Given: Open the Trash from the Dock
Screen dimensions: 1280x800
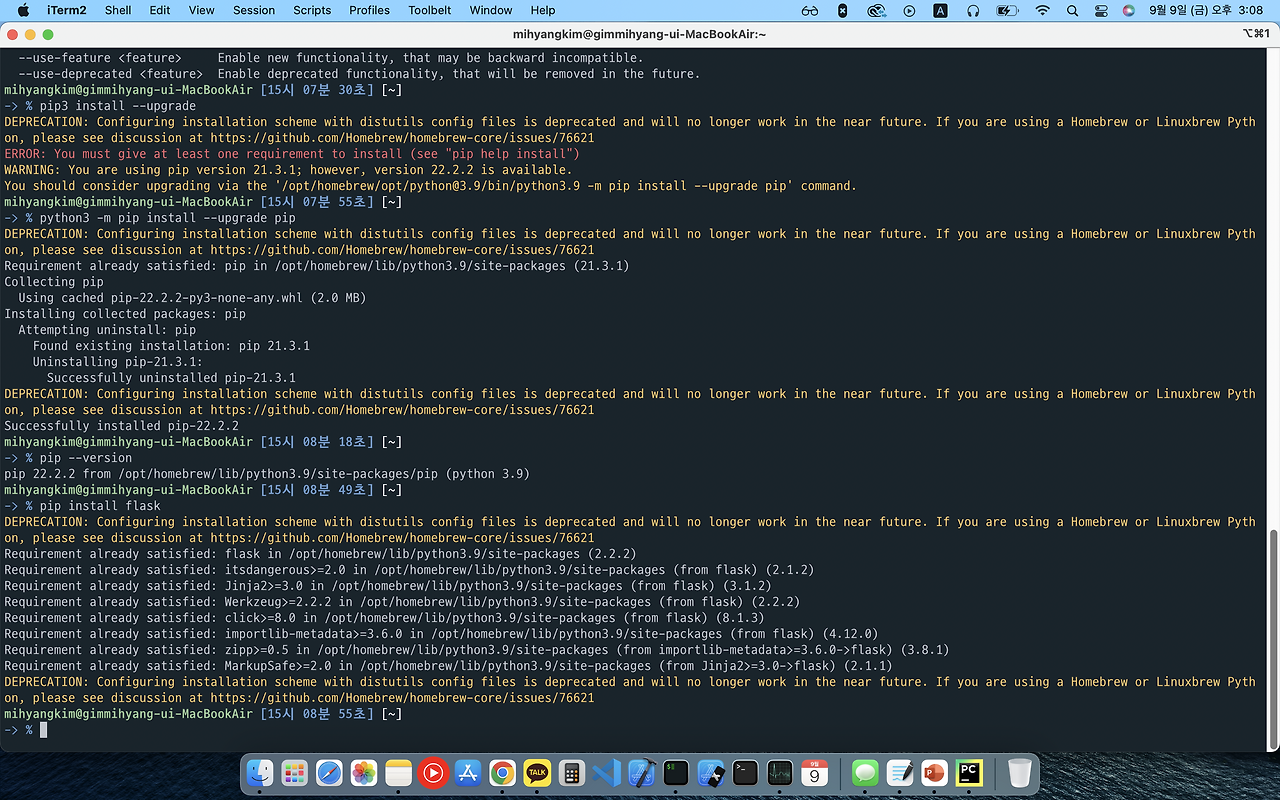Looking at the screenshot, I should 1018,773.
